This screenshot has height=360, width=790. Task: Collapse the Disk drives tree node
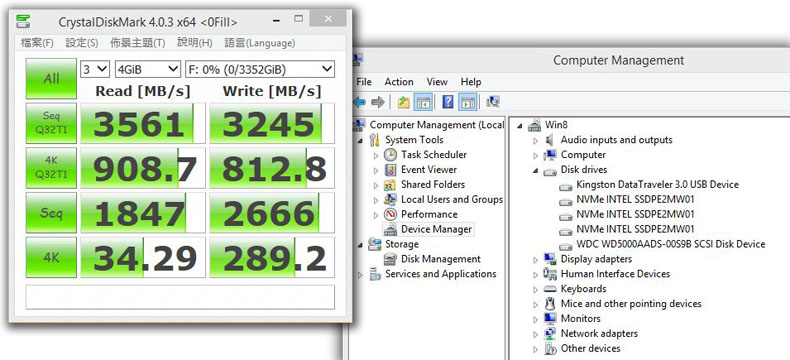535,170
